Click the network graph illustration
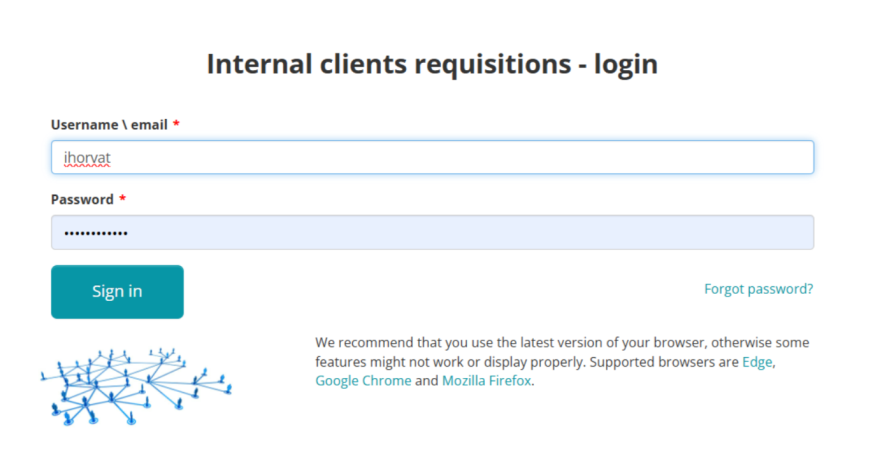This screenshot has height=455, width=880. (x=135, y=385)
